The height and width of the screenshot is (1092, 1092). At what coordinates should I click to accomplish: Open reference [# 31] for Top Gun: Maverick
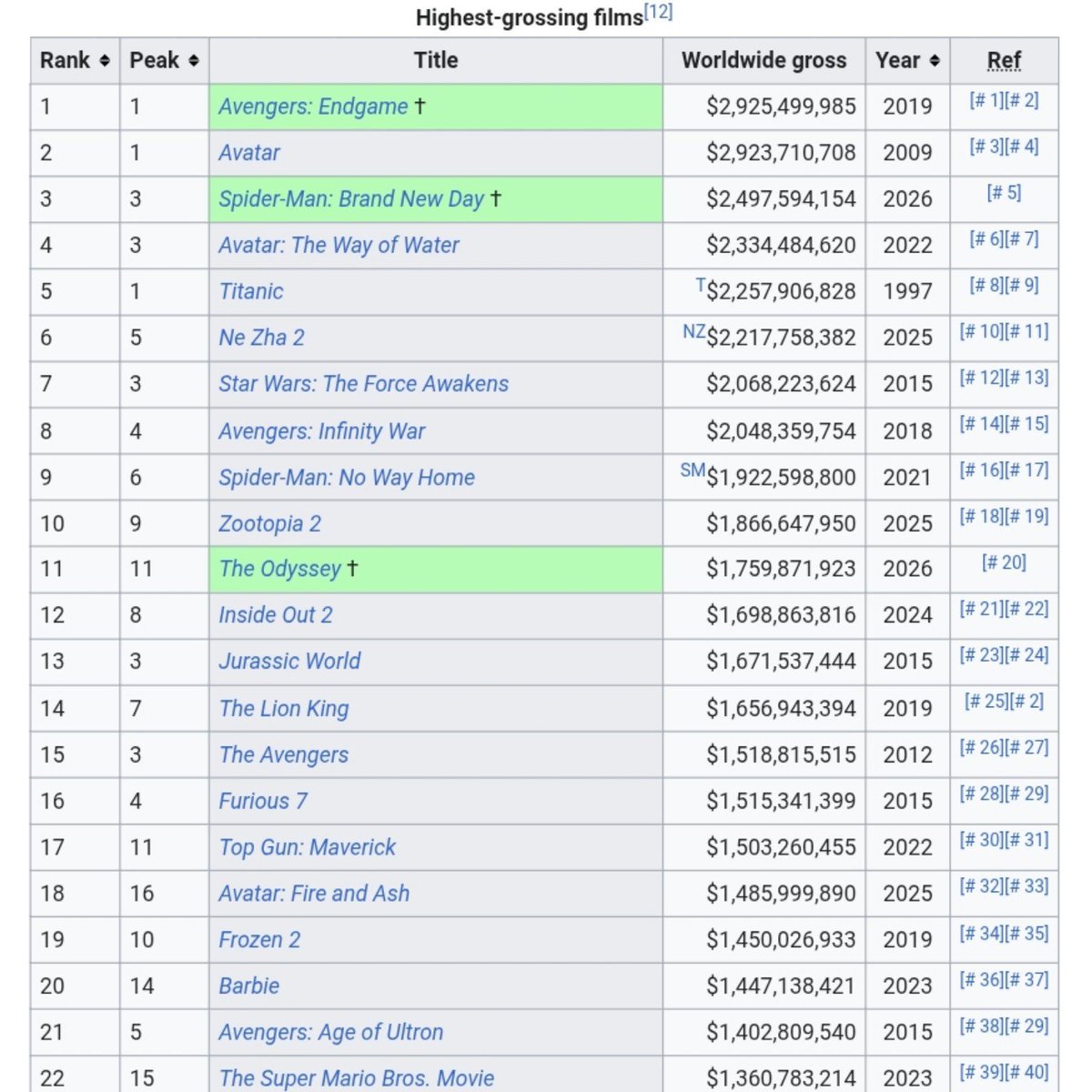[x=1026, y=841]
